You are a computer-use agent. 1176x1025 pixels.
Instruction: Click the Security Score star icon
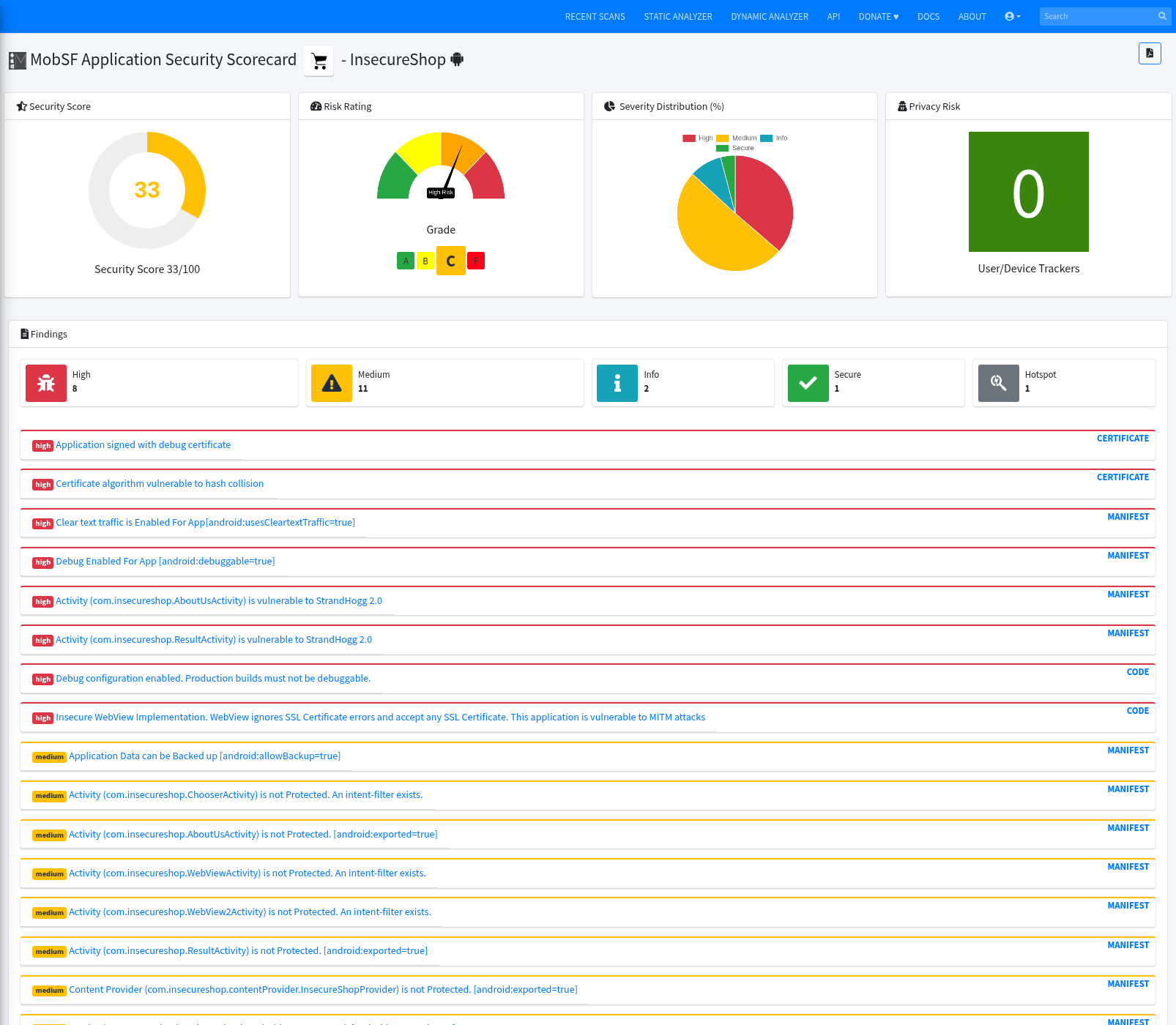[x=22, y=106]
